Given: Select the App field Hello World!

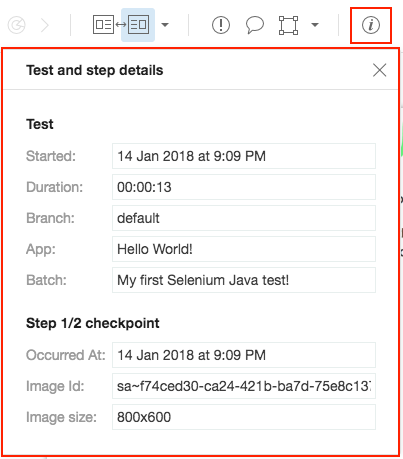Looking at the screenshot, I should 244,249.
